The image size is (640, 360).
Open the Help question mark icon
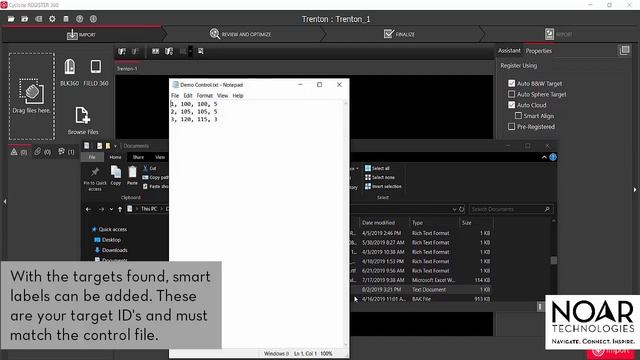pos(80,19)
